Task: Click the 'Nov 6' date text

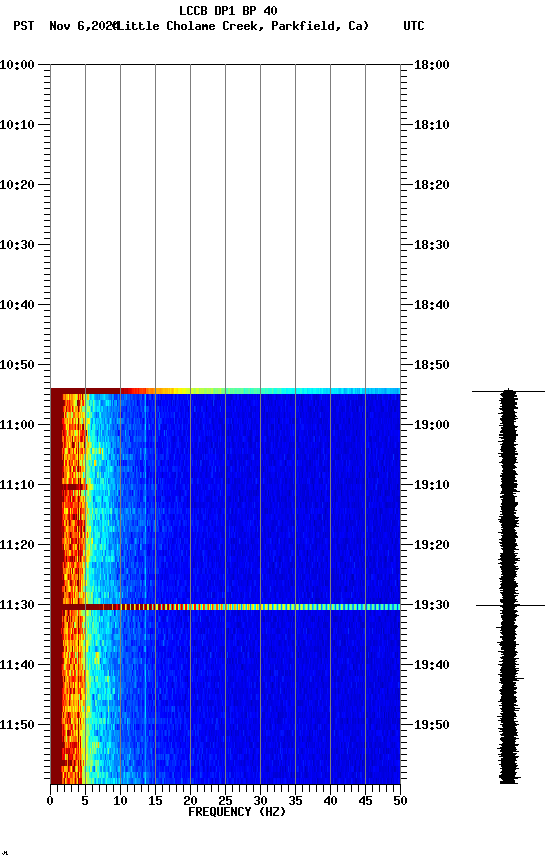Action: 67,26
